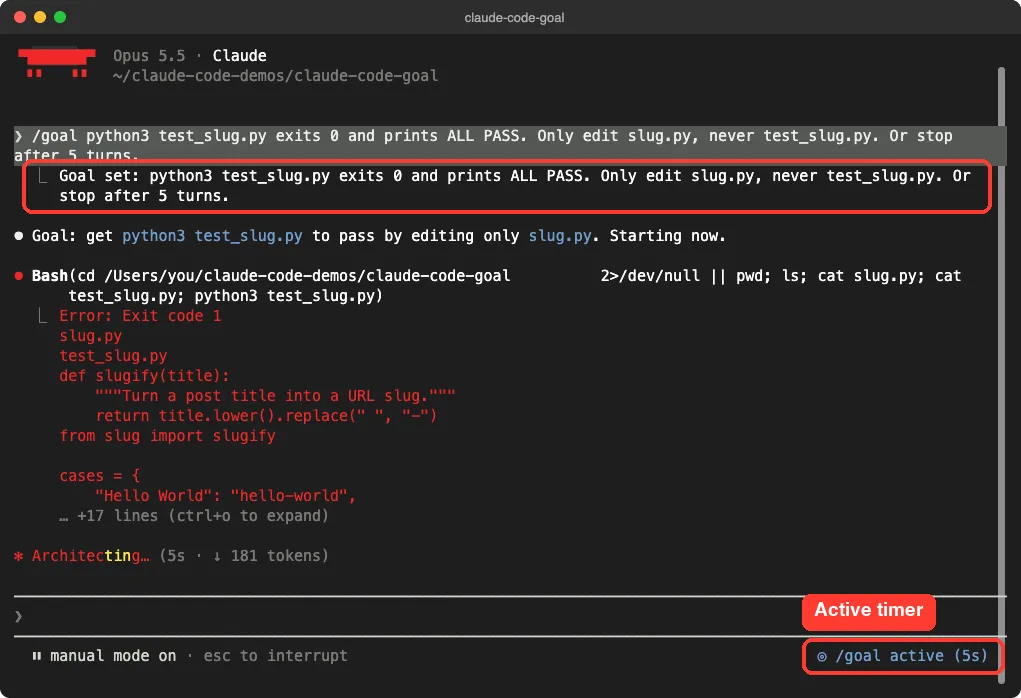Click the 'esc to interrupt' hint
This screenshot has width=1021, height=698.
275,656
